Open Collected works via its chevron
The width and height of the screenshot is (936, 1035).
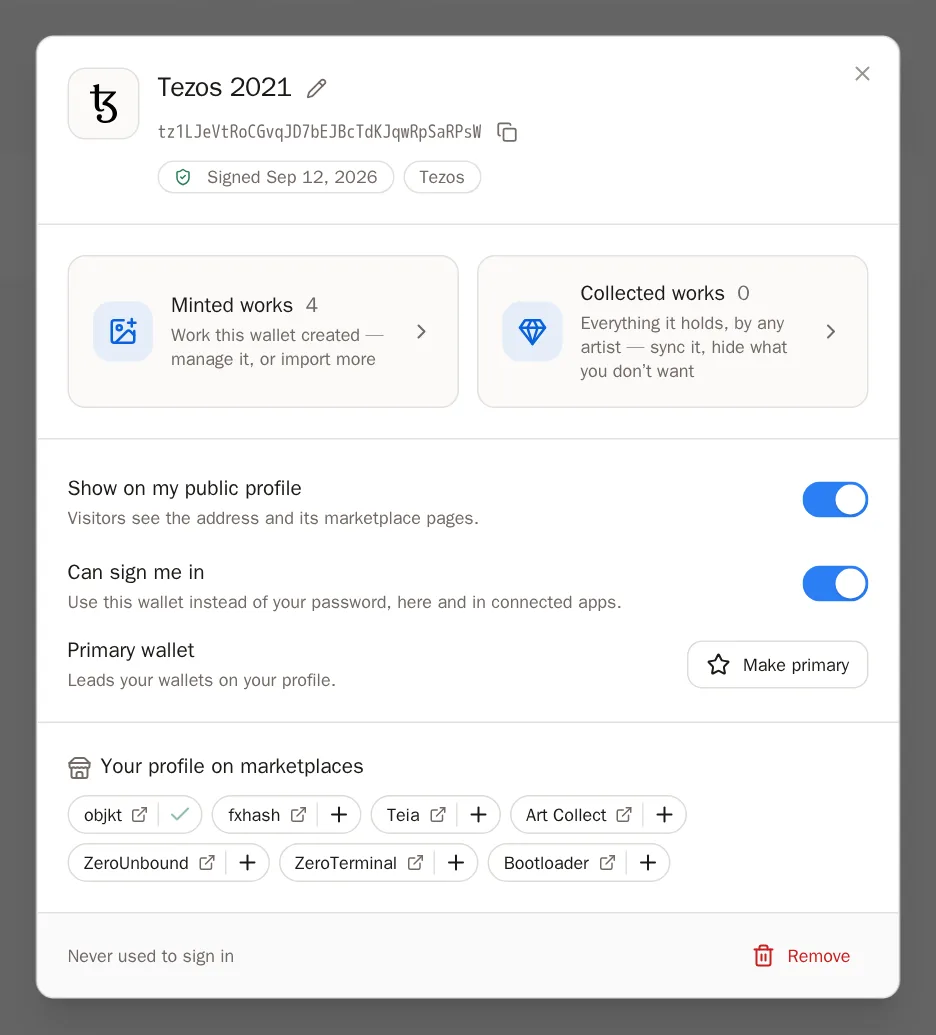(831, 331)
